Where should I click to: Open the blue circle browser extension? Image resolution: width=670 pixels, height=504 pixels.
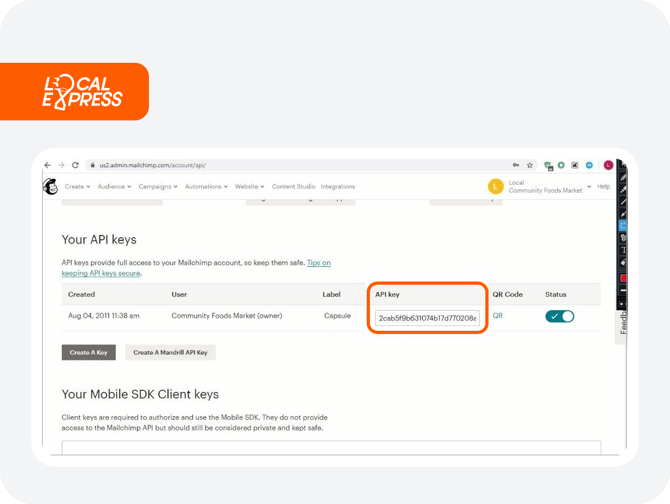[x=589, y=165]
